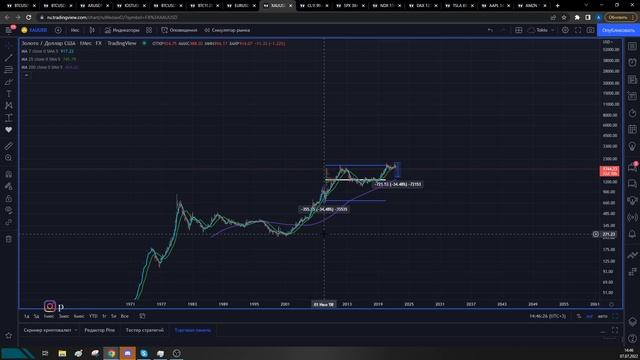
Task: Open File Explorer from the taskbar
Action: pos(62,353)
